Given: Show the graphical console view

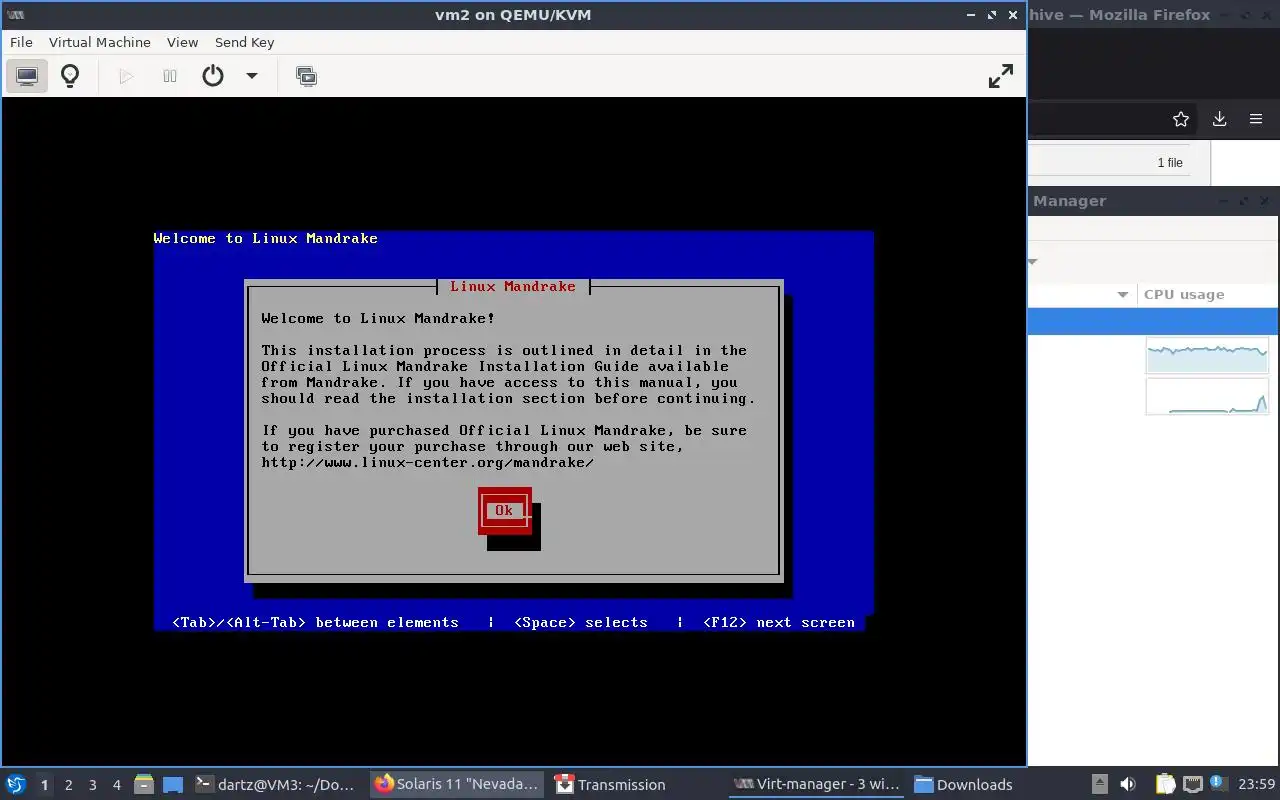Looking at the screenshot, I should point(27,76).
